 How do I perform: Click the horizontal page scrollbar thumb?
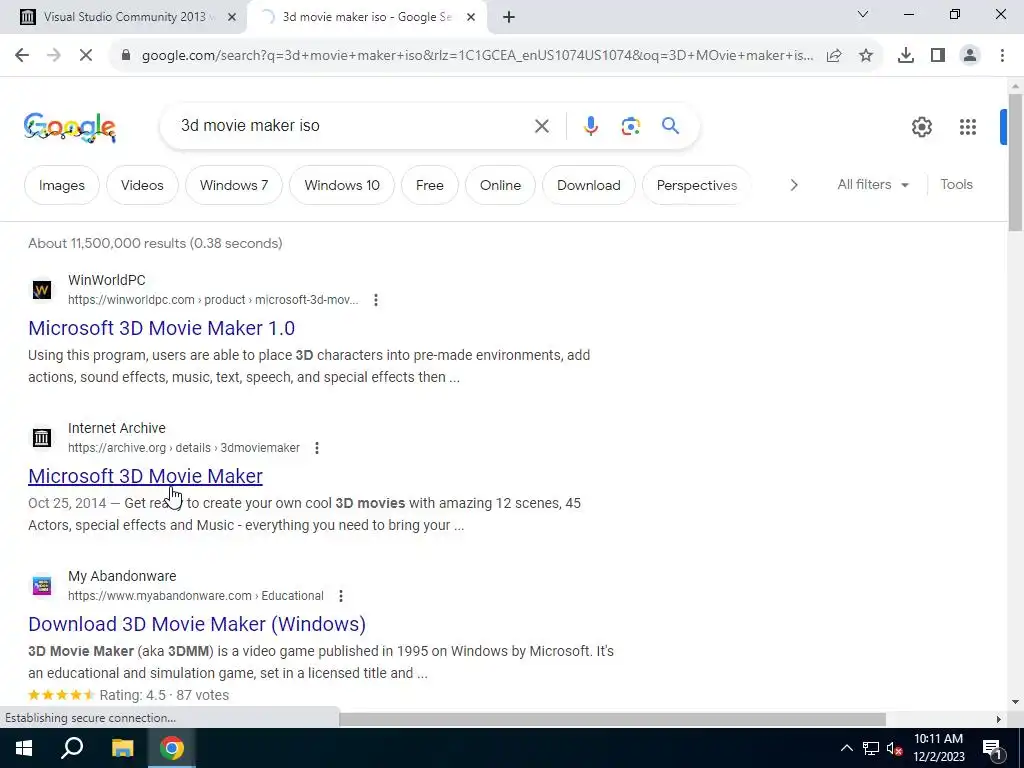pos(612,719)
